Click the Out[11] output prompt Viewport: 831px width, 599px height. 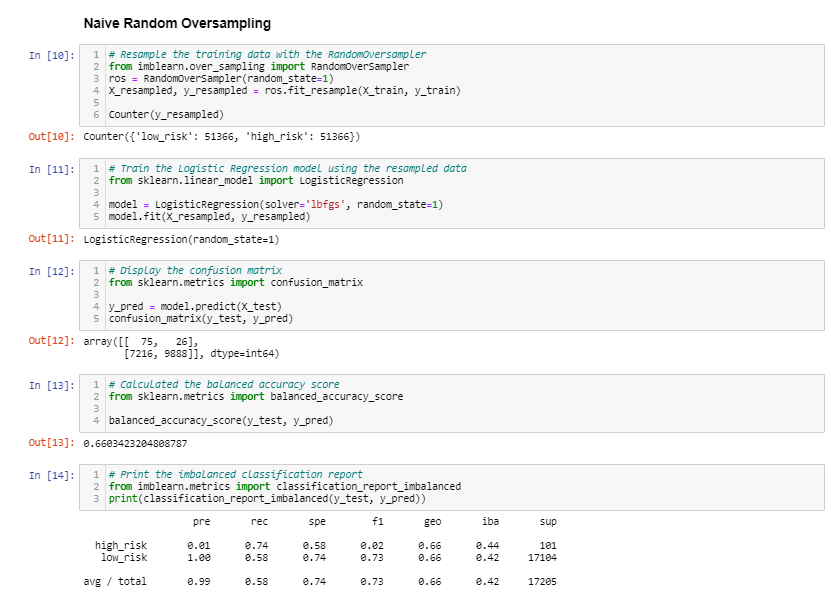tap(52, 239)
